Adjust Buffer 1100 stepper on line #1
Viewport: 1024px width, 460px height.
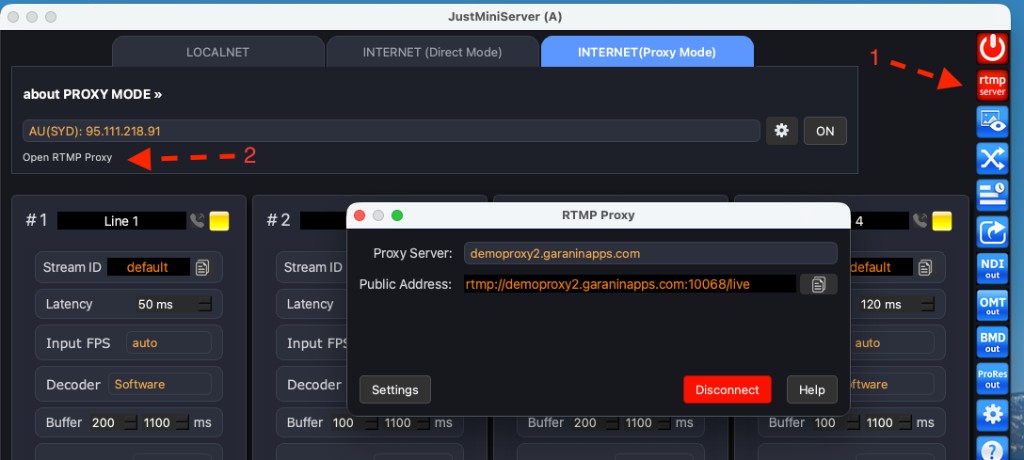[182, 423]
